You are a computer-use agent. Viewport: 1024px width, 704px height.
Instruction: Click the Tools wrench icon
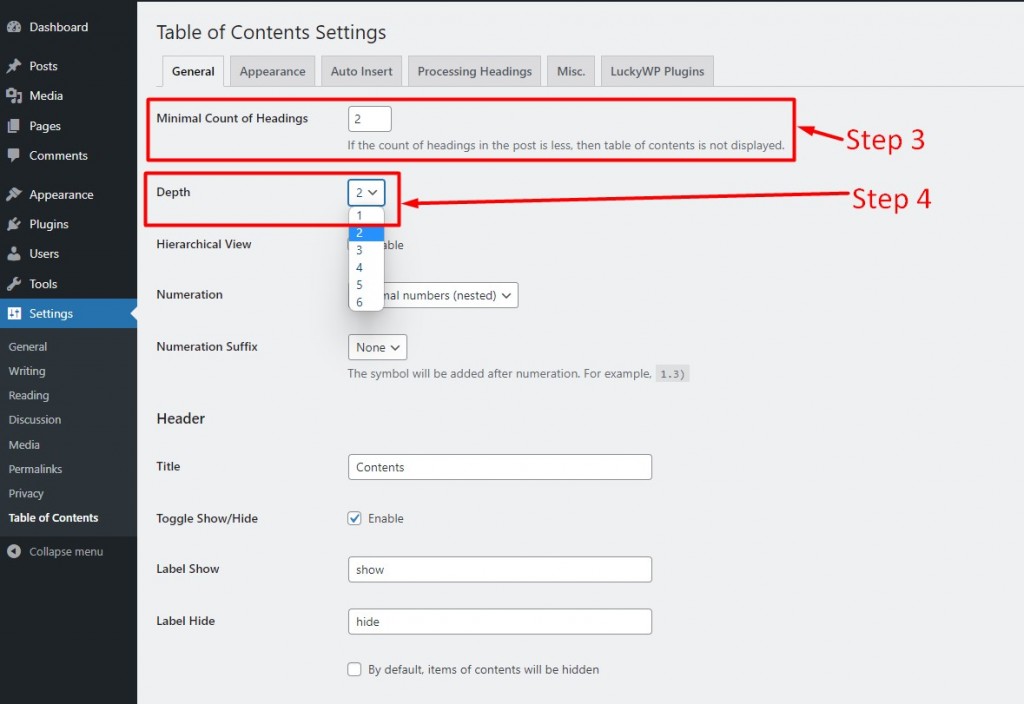point(14,284)
